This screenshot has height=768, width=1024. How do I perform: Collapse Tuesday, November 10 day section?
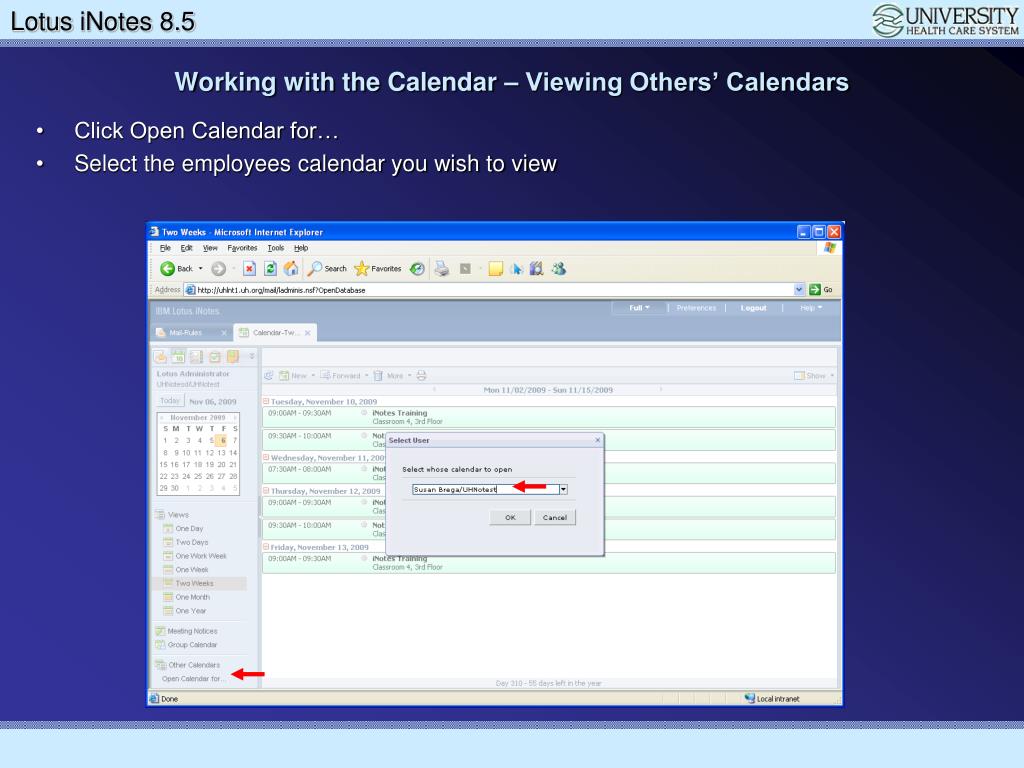[266, 401]
